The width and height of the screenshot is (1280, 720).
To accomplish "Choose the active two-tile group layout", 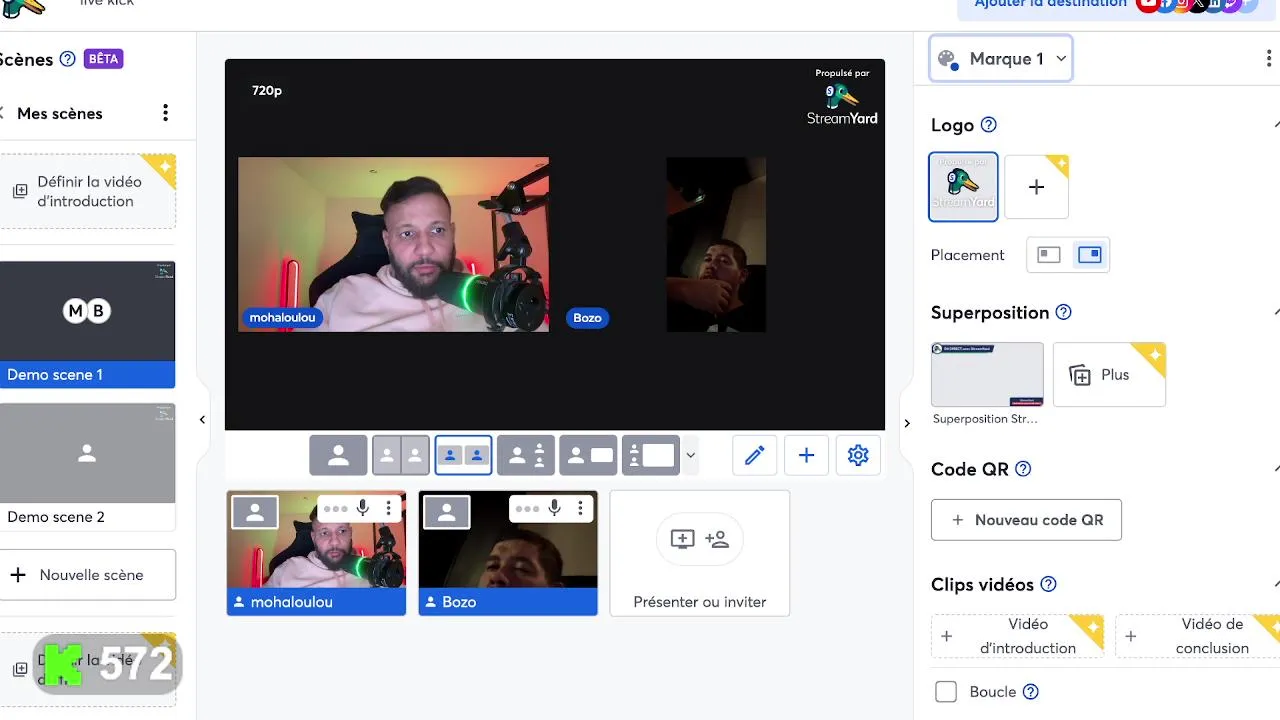I will 463,456.
